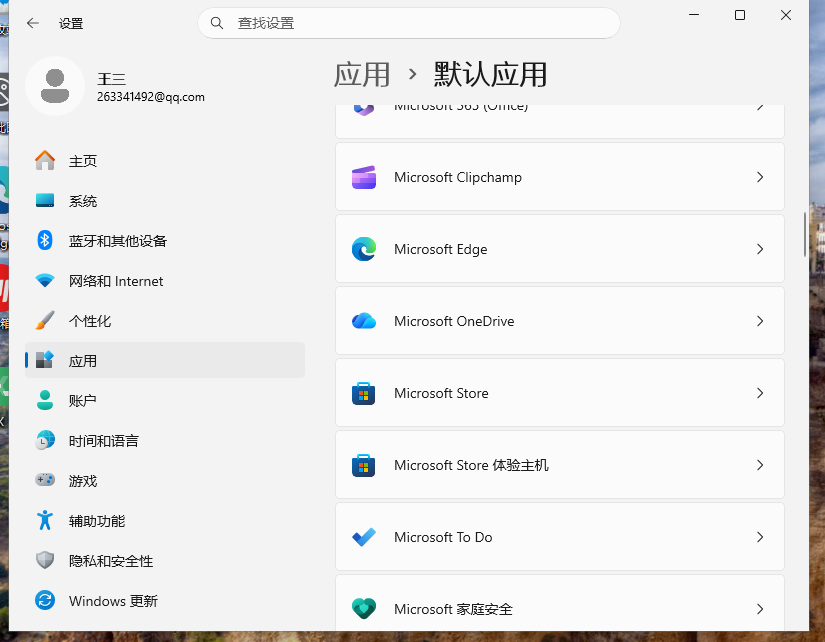
Task: Select 账户 in the sidebar
Action: pyautogui.click(x=165, y=401)
